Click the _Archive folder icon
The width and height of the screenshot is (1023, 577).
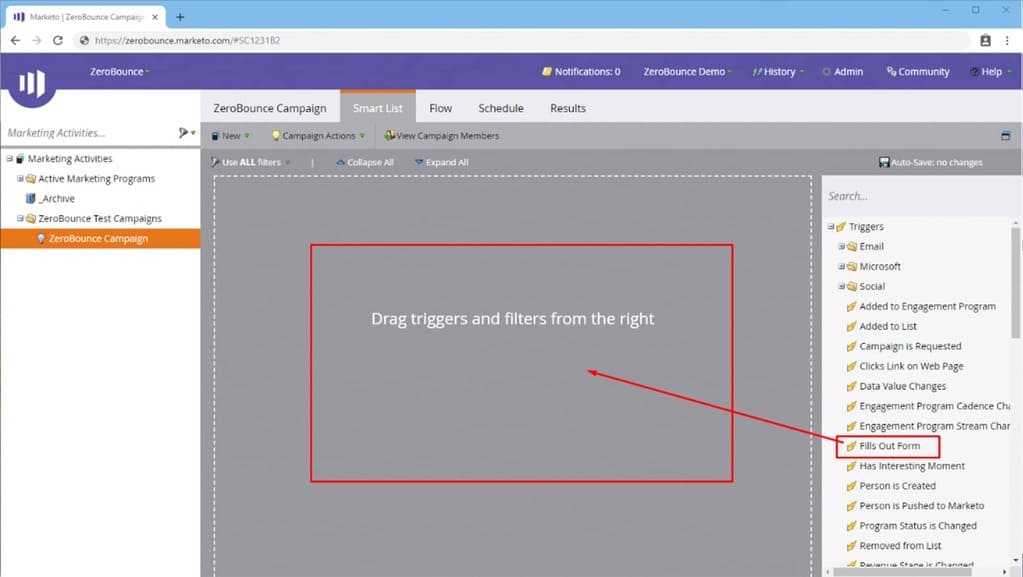30,198
